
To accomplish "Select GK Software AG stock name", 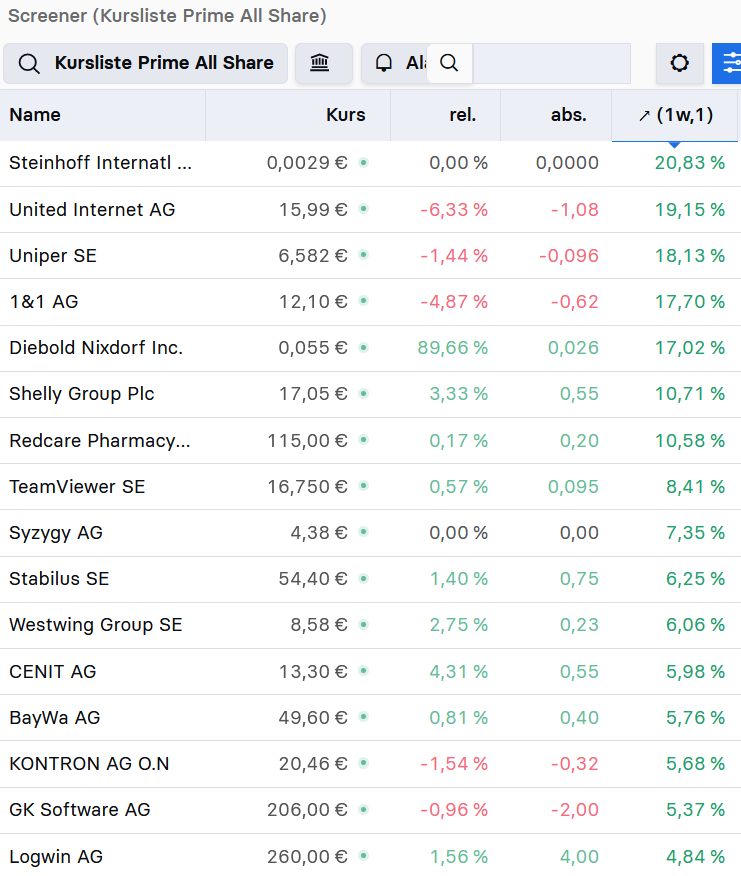I will (80, 810).
